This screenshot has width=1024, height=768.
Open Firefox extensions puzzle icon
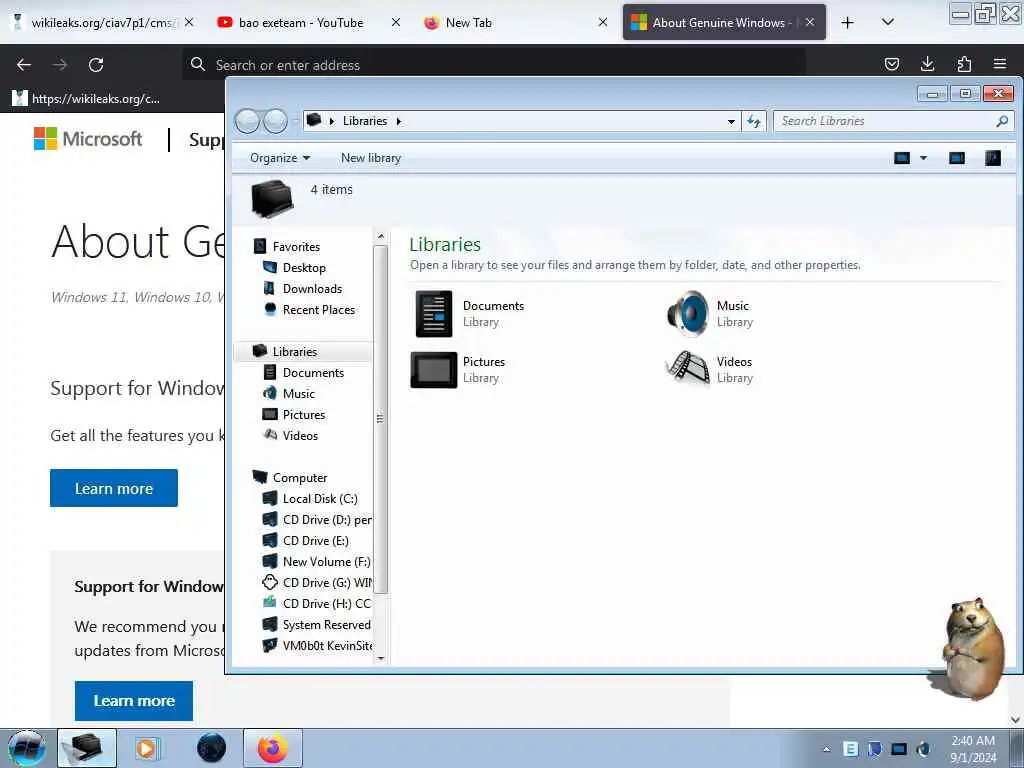[964, 64]
